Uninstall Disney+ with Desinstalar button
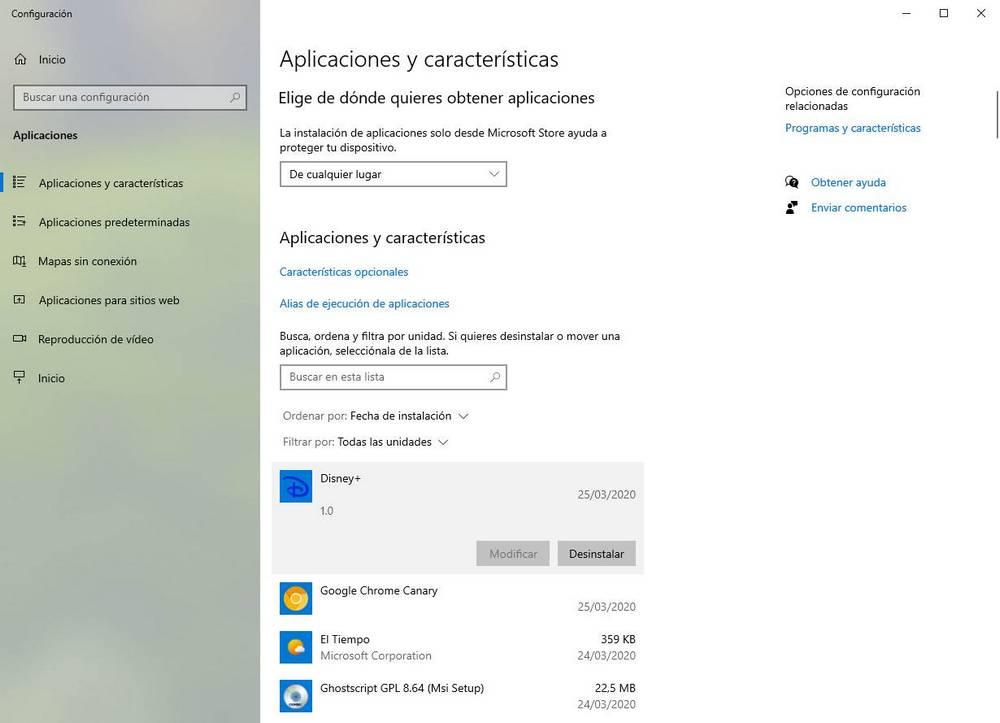The image size is (1000, 723). pos(596,553)
